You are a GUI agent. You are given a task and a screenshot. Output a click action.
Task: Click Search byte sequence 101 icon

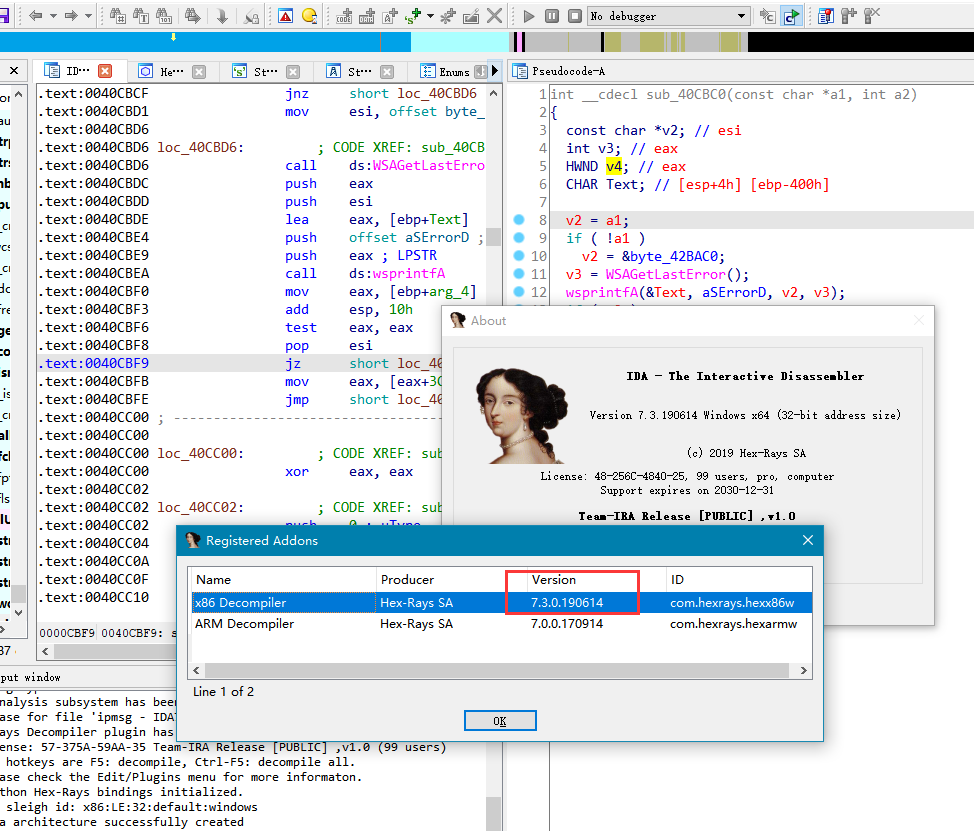coord(164,16)
